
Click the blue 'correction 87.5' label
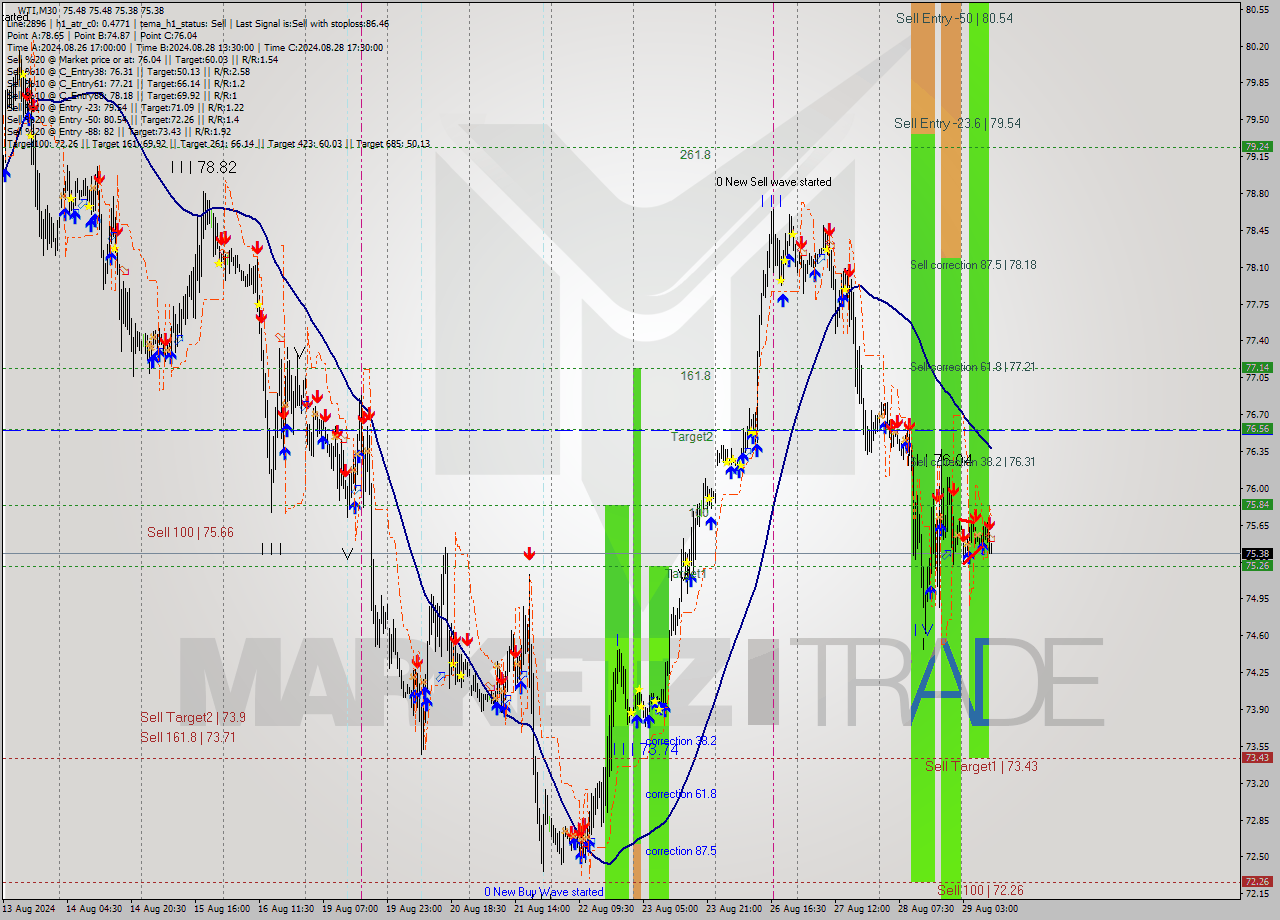pyautogui.click(x=681, y=851)
